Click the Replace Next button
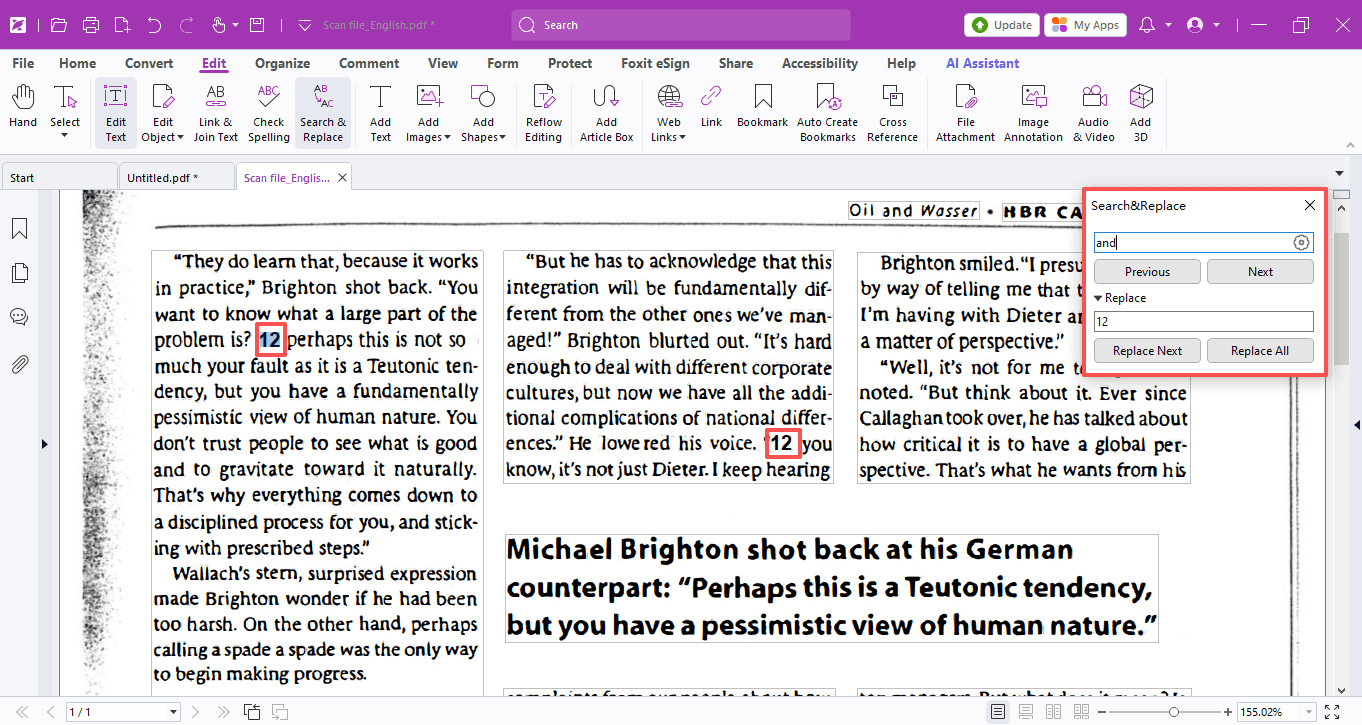This screenshot has width=1362, height=725. (x=1147, y=351)
